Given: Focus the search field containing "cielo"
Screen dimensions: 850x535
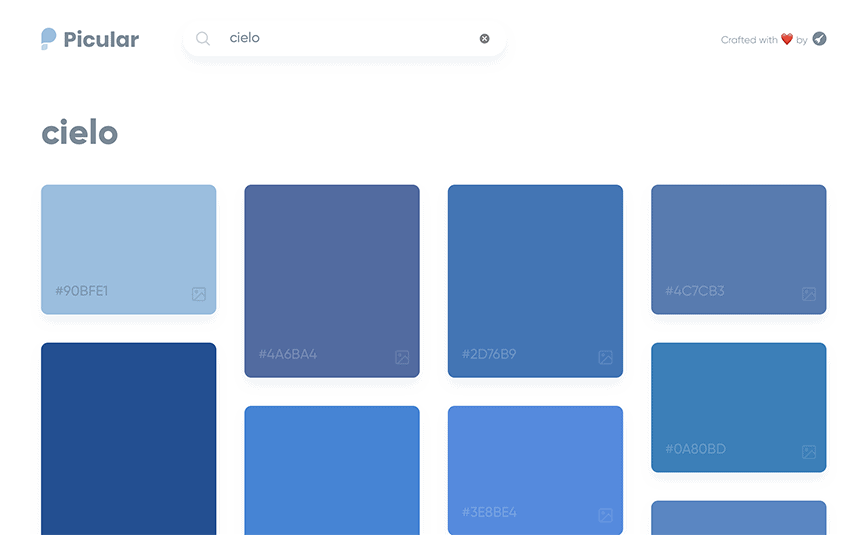Looking at the screenshot, I should tap(345, 38).
